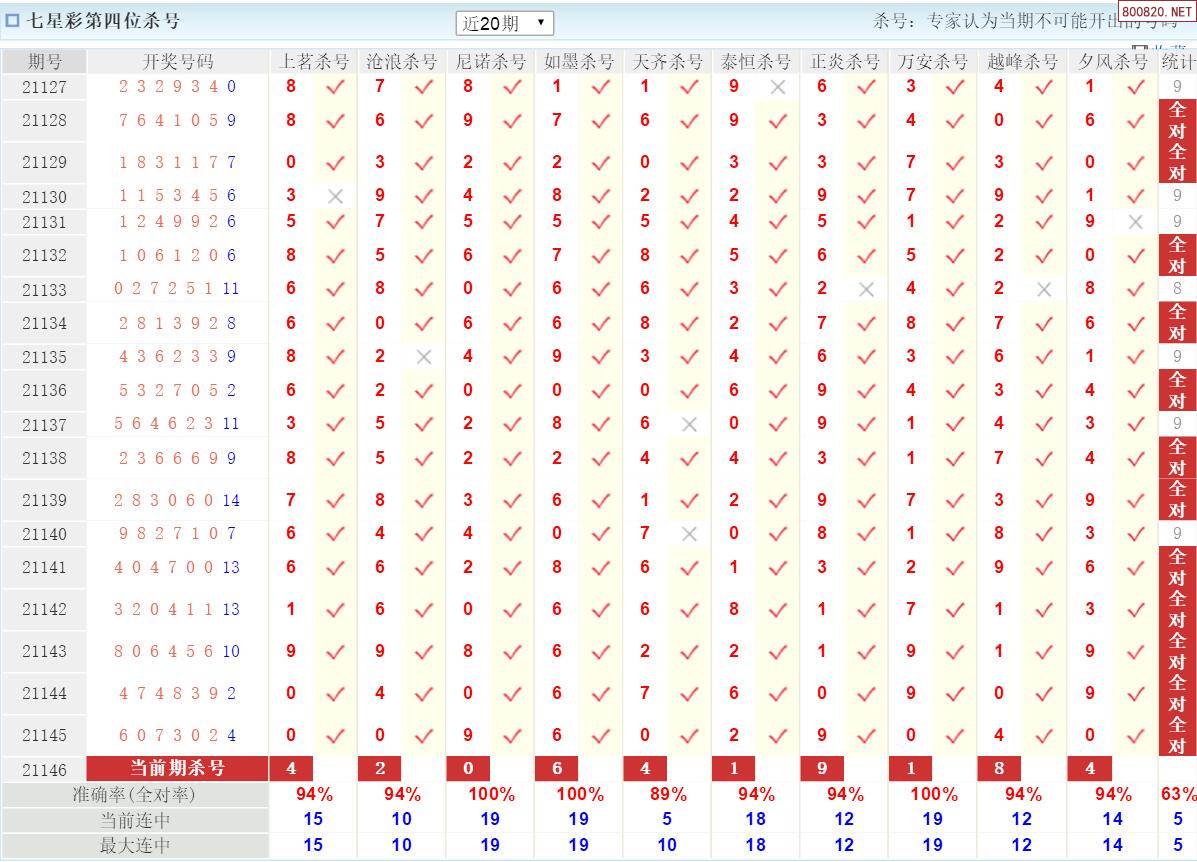Select the 沧浪杀号 column header
The width and height of the screenshot is (1197, 862).
tap(402, 62)
